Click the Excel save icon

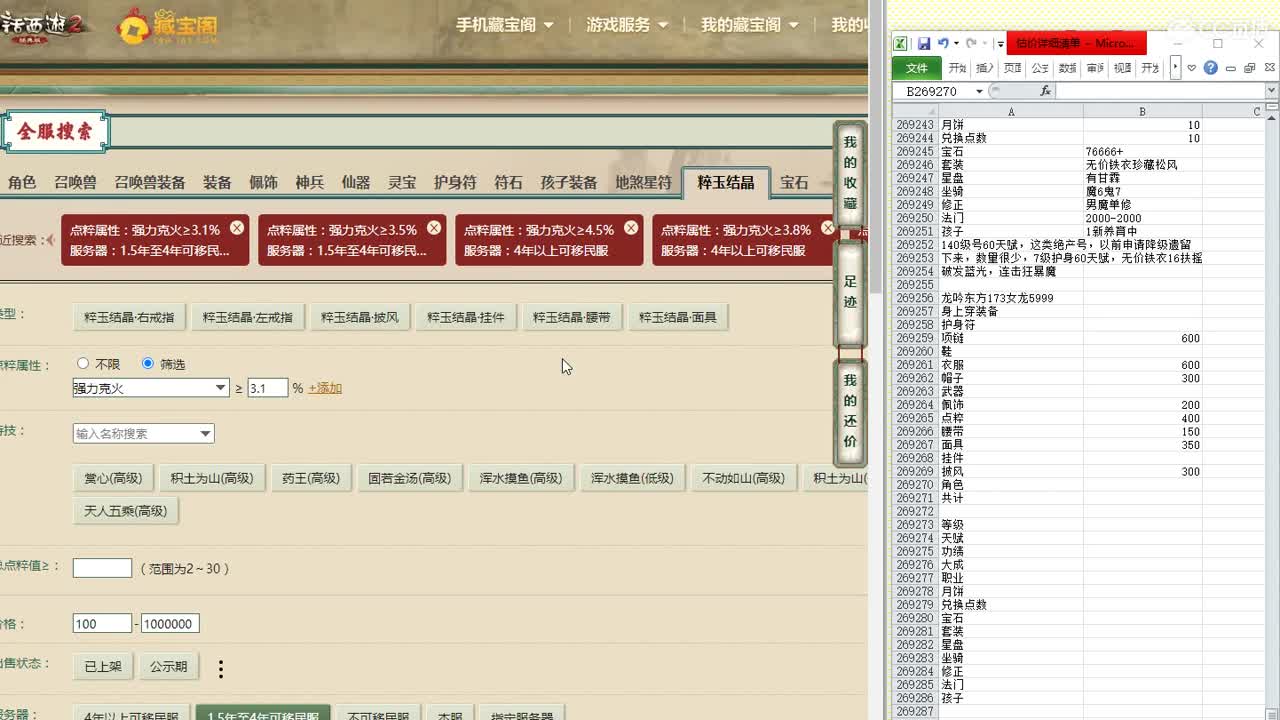[924, 44]
